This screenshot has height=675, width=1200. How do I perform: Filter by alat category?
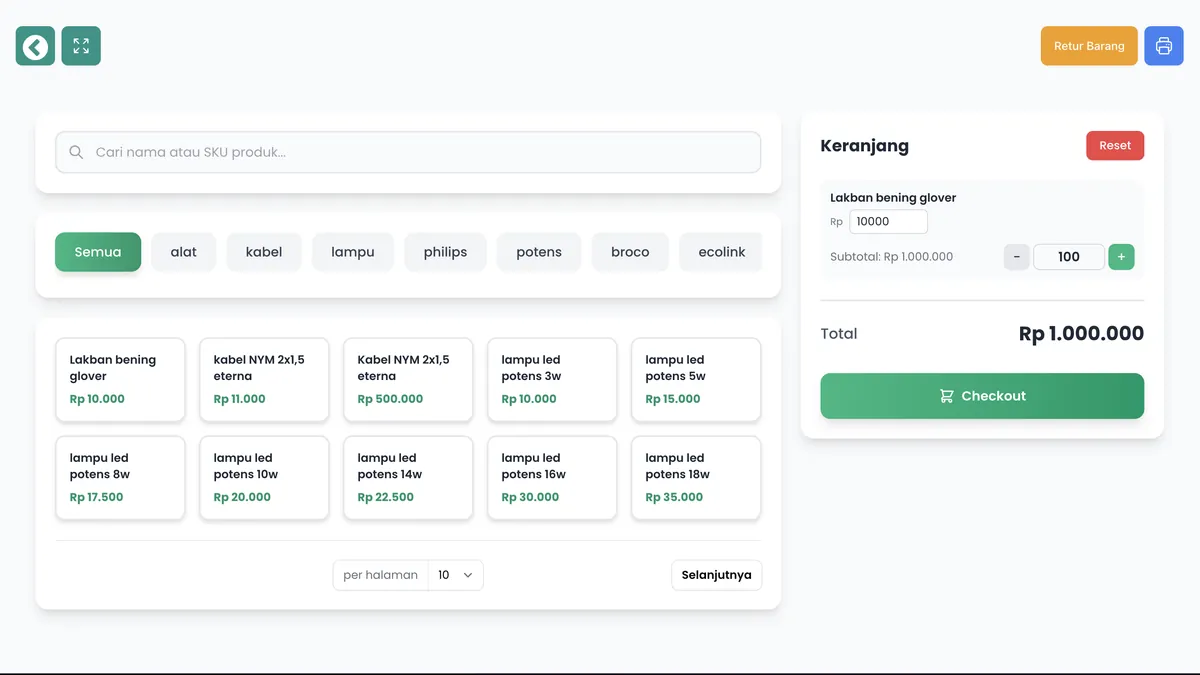pos(184,252)
